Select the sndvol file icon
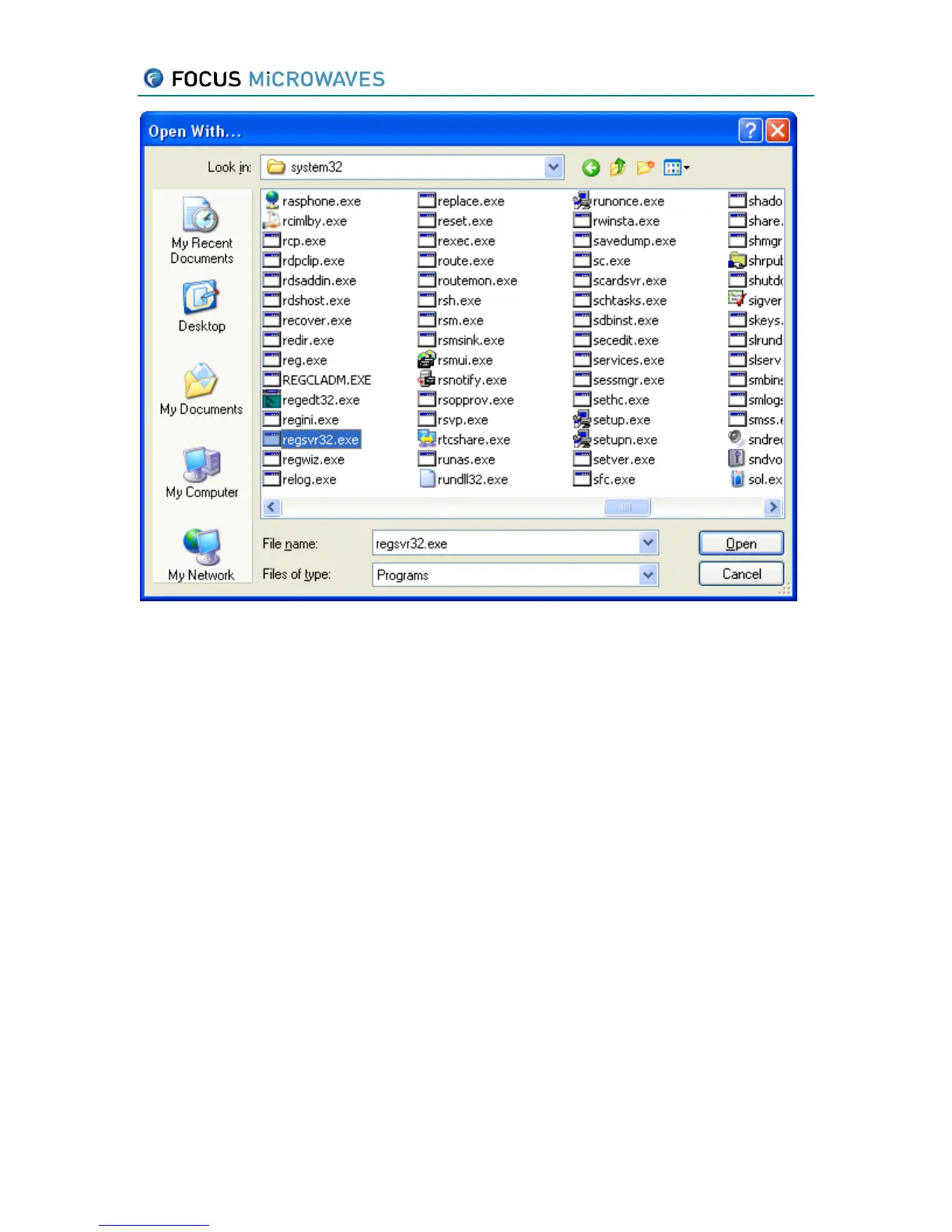Image resolution: width=952 pixels, height=1232 pixels. [737, 459]
